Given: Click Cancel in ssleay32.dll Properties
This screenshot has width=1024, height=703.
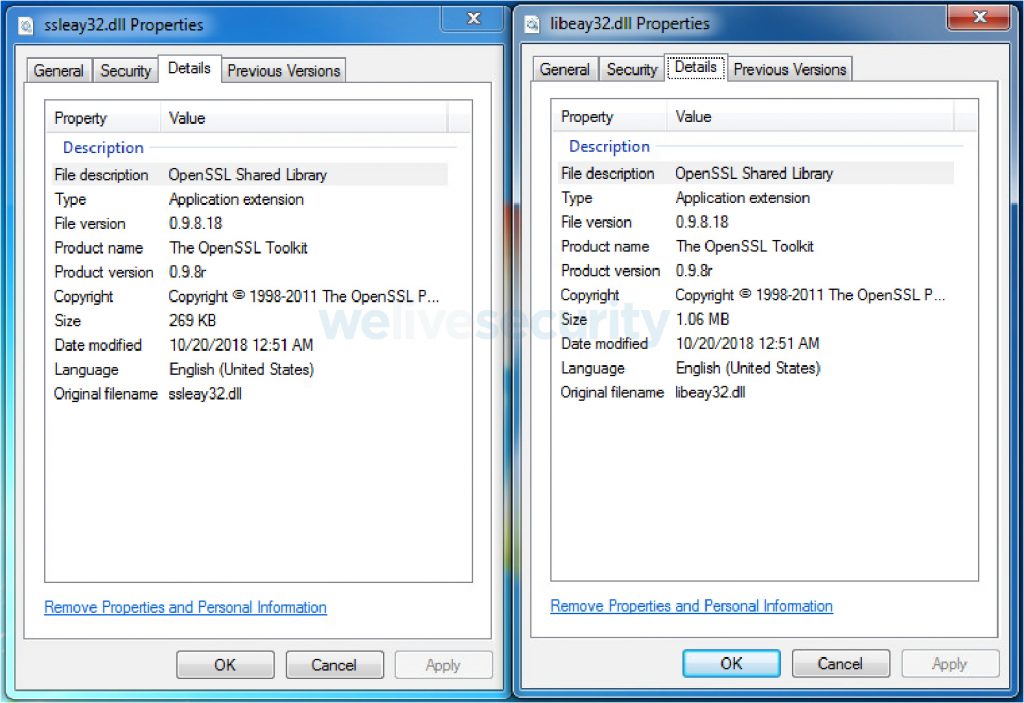Looking at the screenshot, I should [334, 665].
